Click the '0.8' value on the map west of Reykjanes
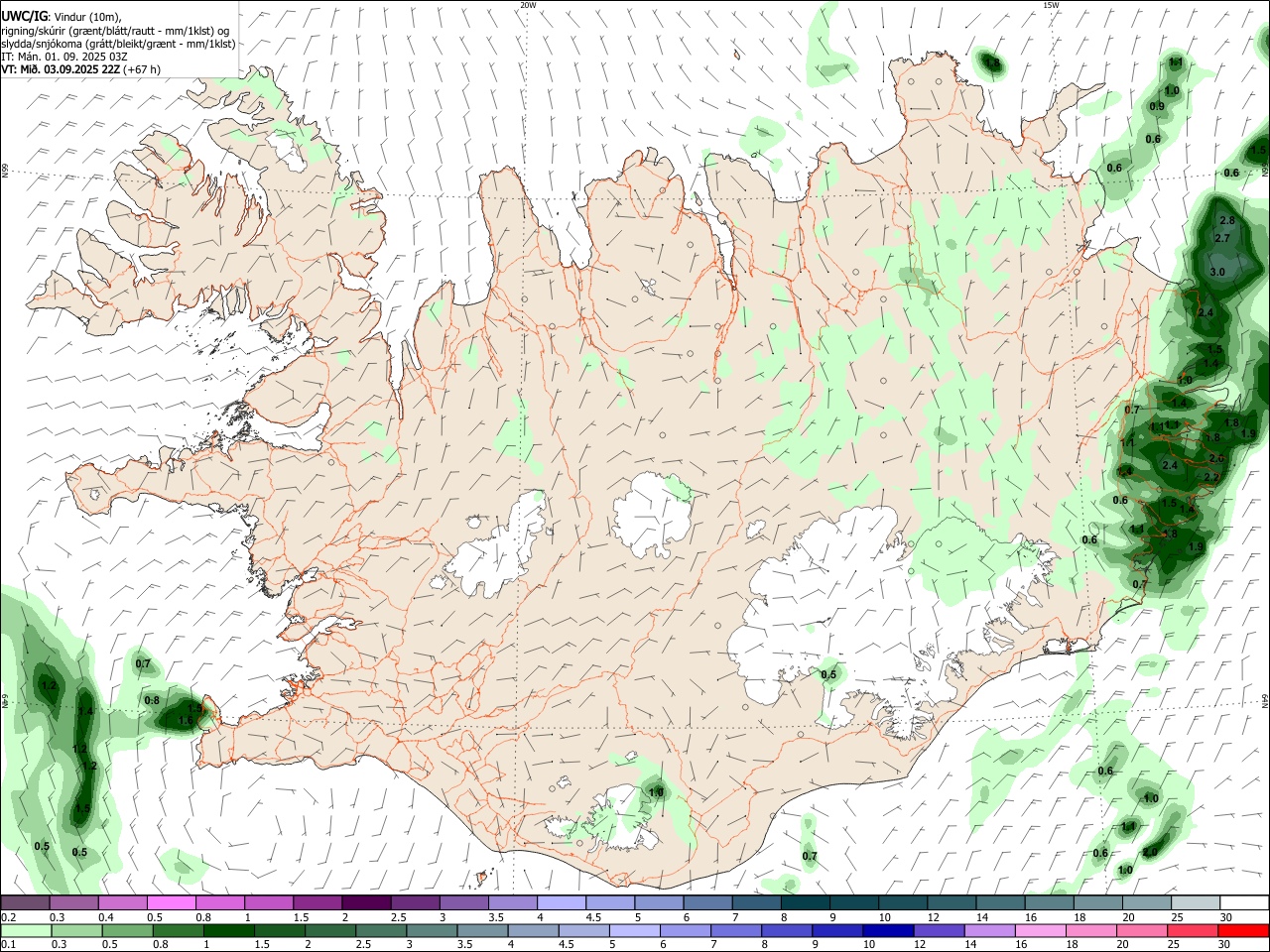 [152, 700]
